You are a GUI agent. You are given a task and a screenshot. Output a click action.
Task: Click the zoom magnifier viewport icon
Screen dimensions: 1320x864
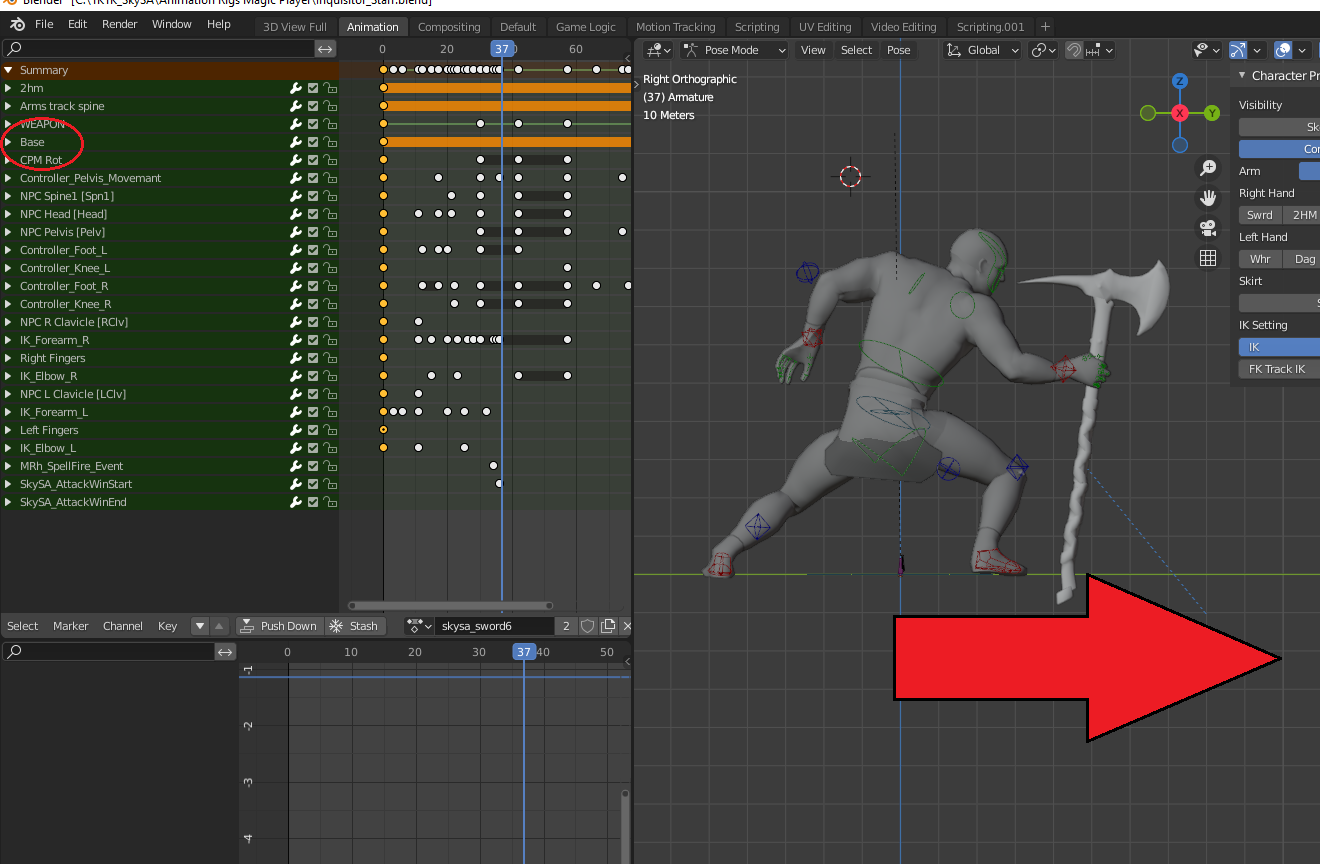(x=1208, y=168)
